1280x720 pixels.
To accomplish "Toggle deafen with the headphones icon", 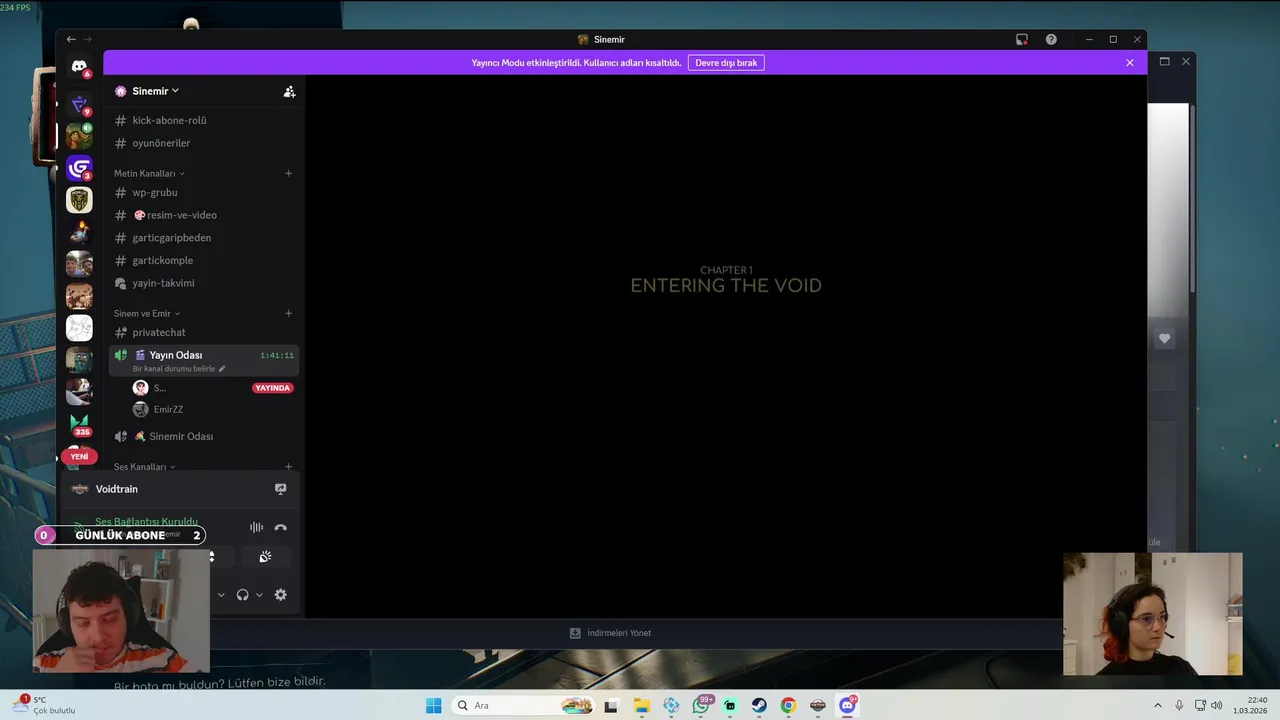I will point(242,594).
